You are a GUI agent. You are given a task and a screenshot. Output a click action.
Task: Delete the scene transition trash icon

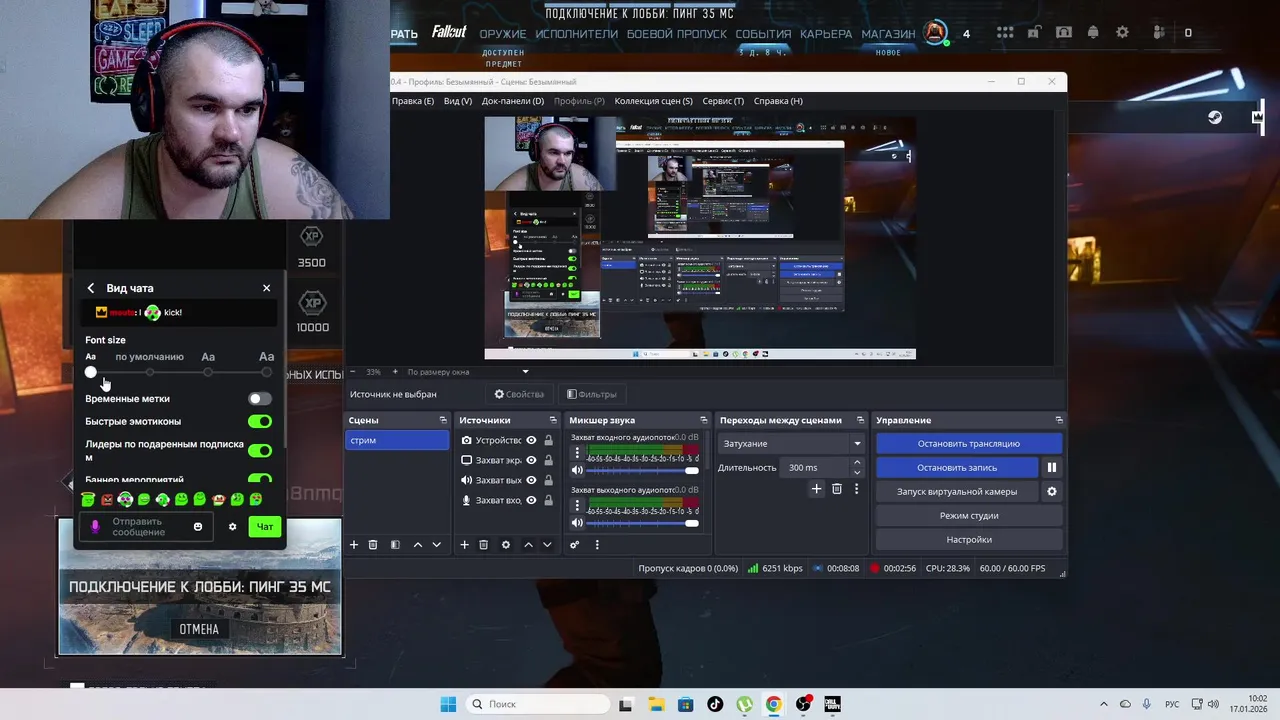coord(837,489)
